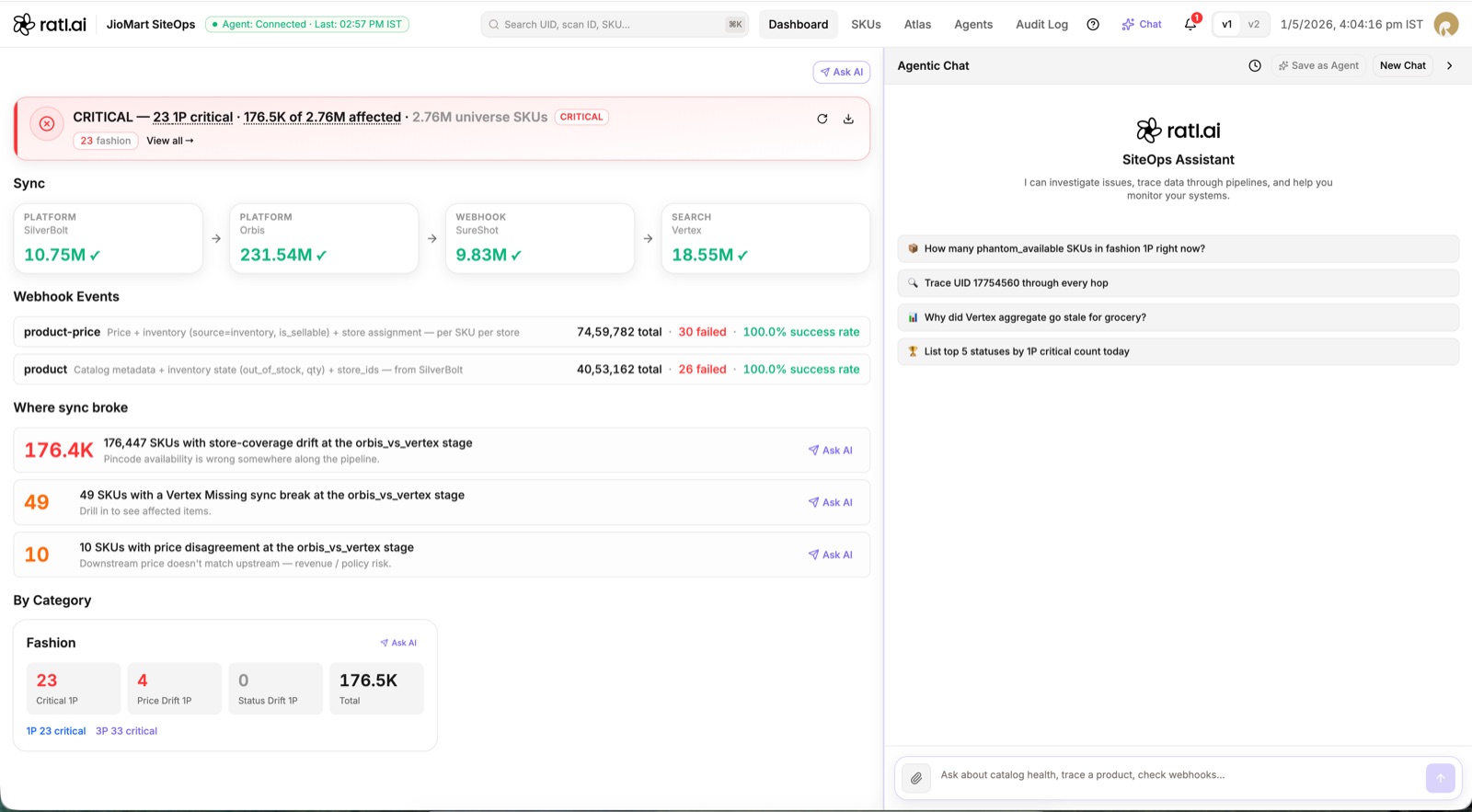Click JioMart SiteOps title
The image size is (1472, 812).
tap(151, 25)
